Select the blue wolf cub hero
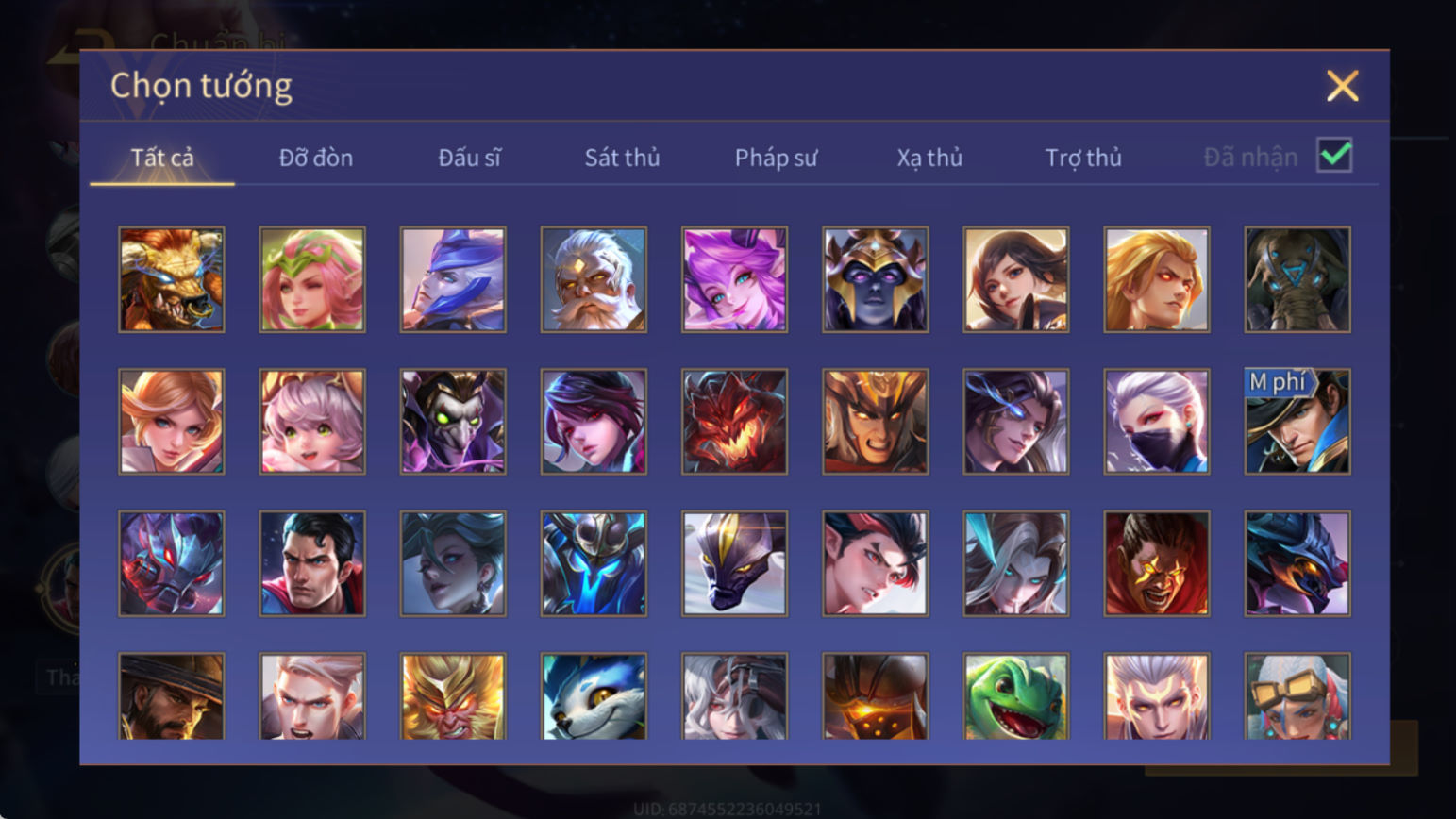 594,696
